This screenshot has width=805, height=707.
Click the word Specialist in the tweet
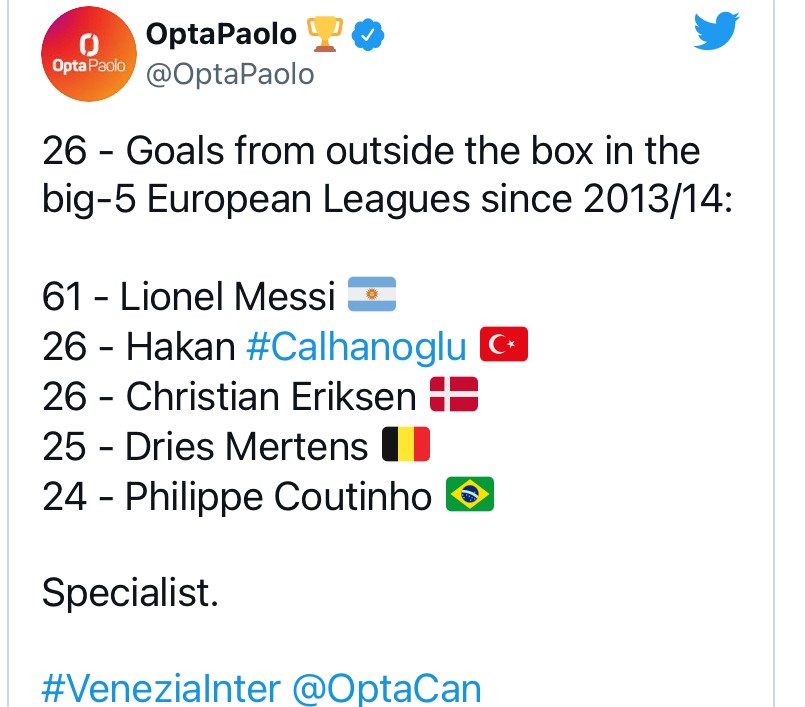click(130, 594)
